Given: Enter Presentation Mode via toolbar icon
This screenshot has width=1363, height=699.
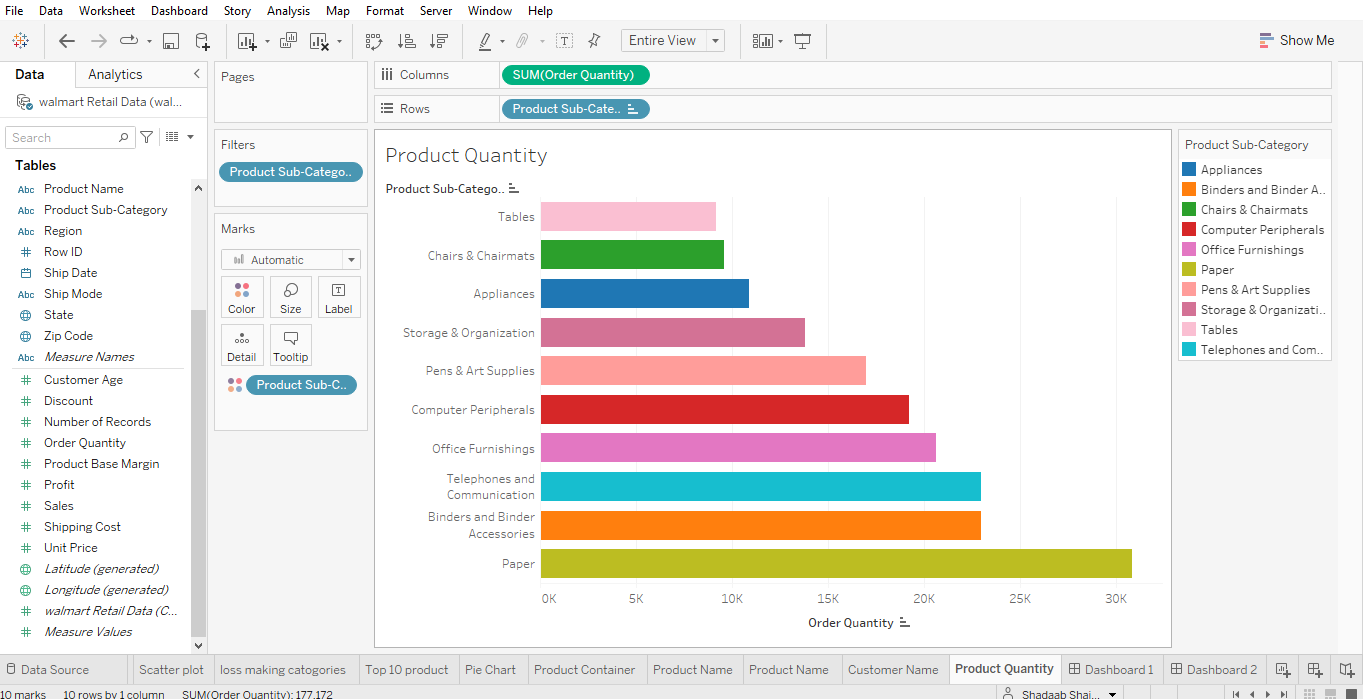Looking at the screenshot, I should click(x=803, y=41).
